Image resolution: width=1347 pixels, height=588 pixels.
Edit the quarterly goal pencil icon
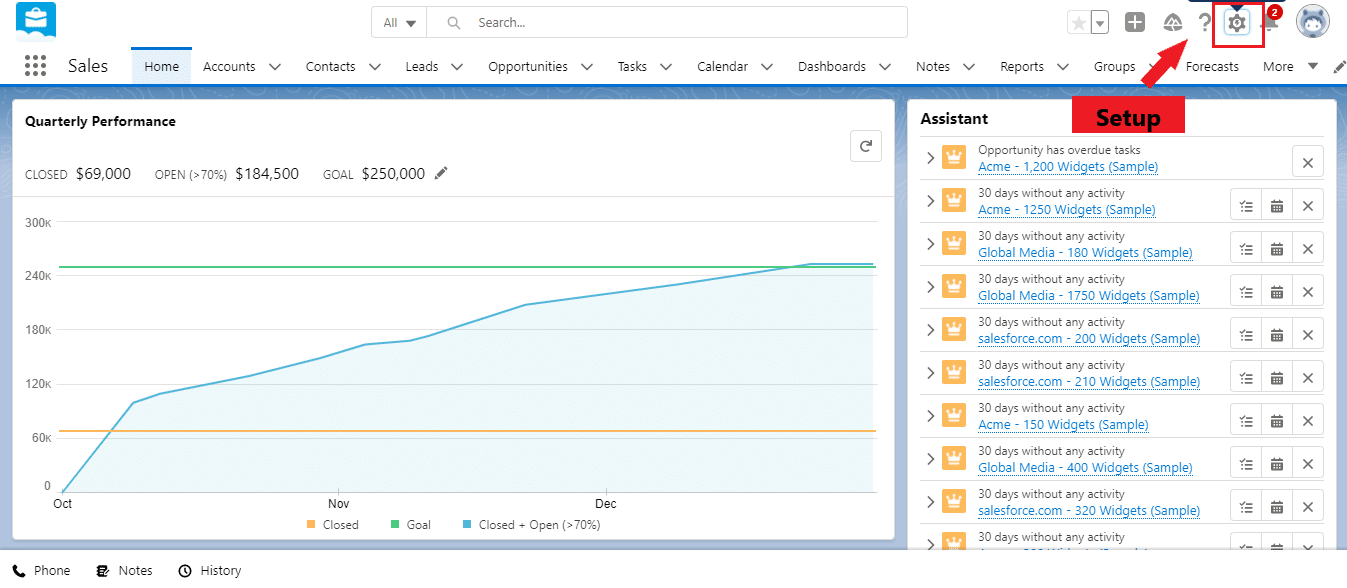point(441,173)
